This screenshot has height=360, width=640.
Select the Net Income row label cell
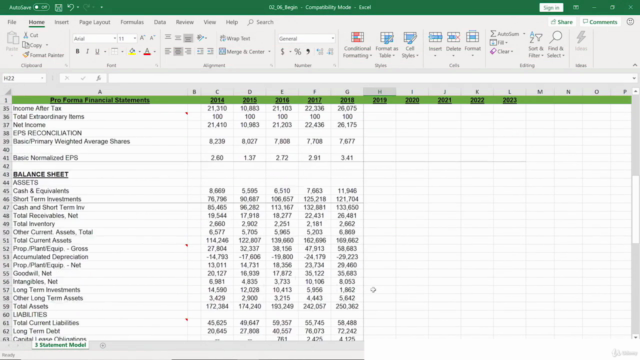tap(100, 125)
